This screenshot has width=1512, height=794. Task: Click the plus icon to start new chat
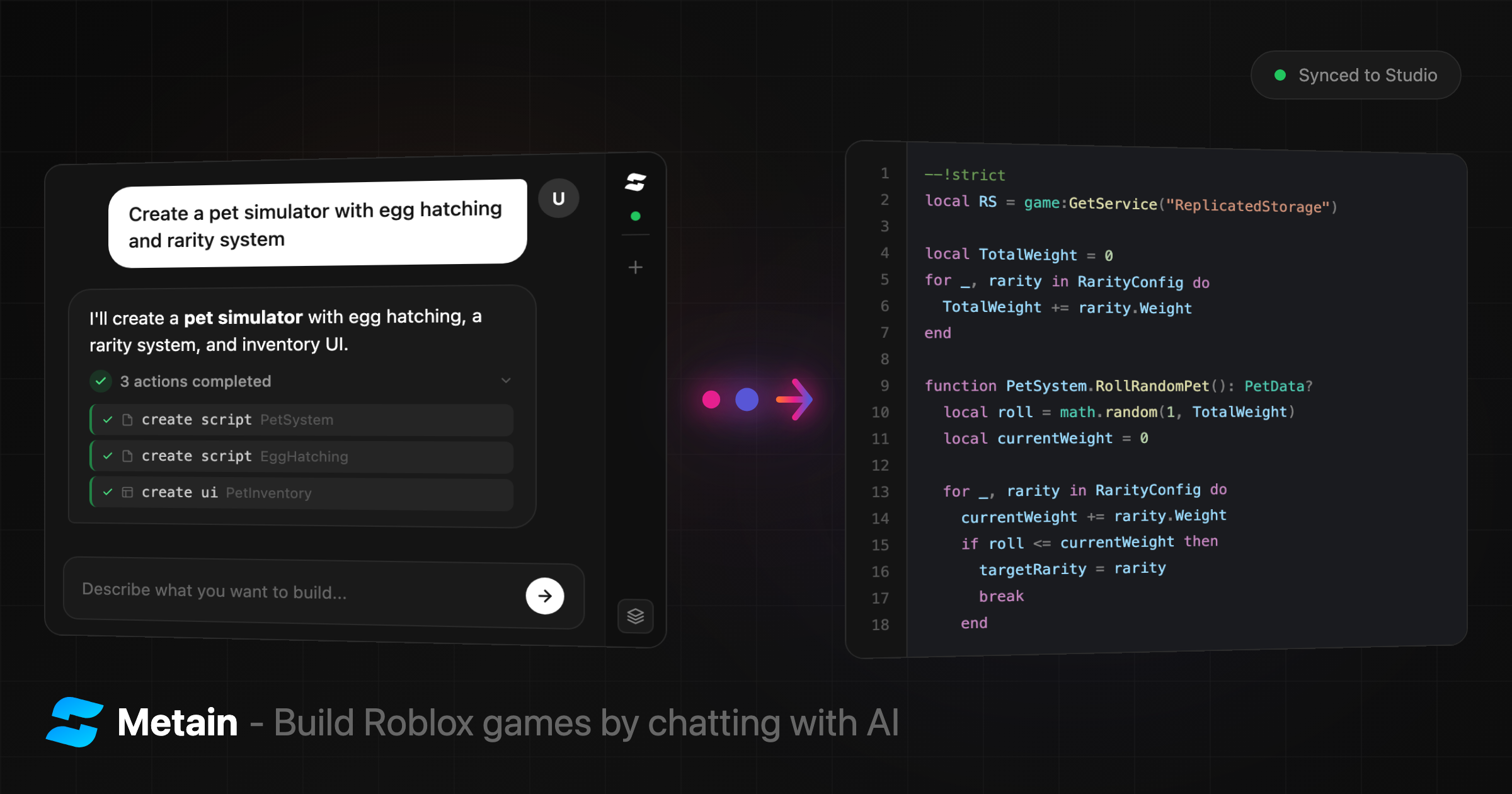tap(635, 267)
